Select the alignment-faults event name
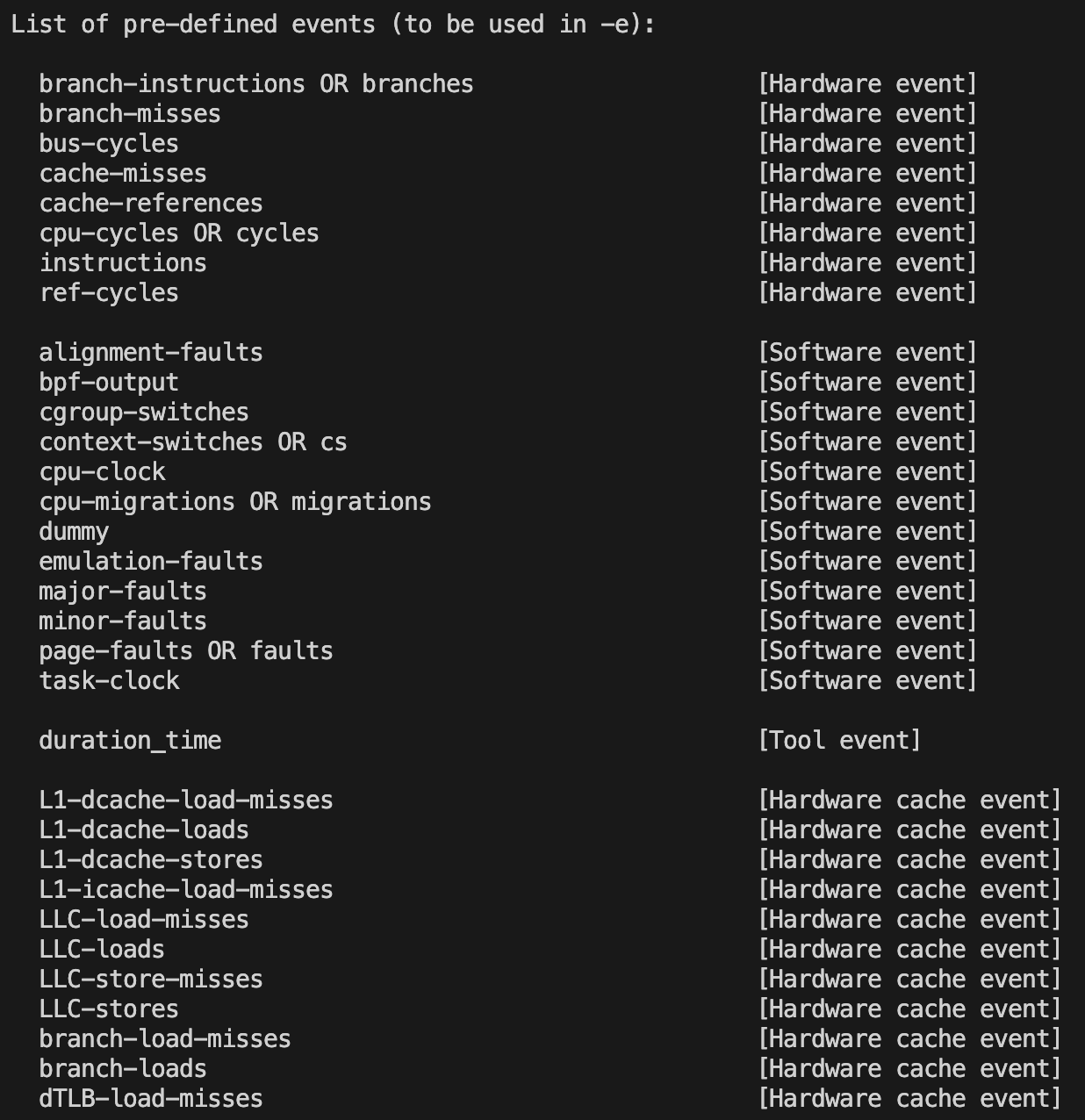The height and width of the screenshot is (1120, 1085). click(x=150, y=353)
